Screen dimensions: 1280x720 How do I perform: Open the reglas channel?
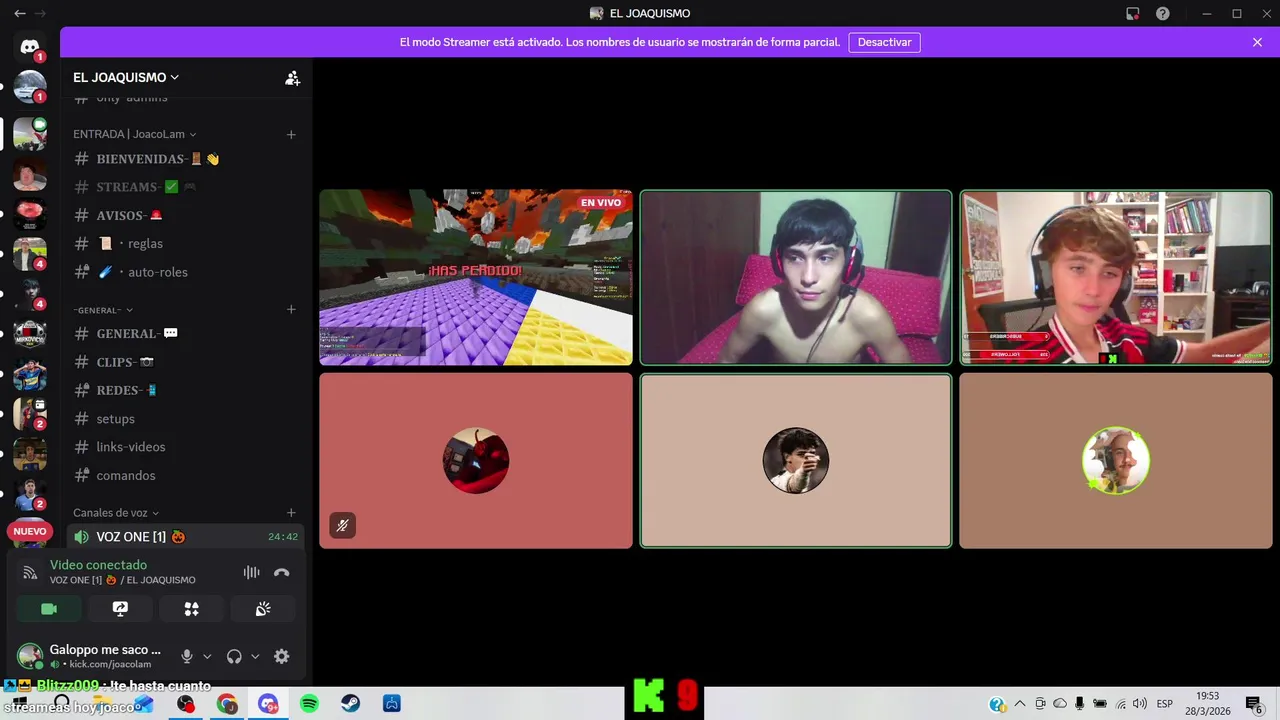(185, 244)
